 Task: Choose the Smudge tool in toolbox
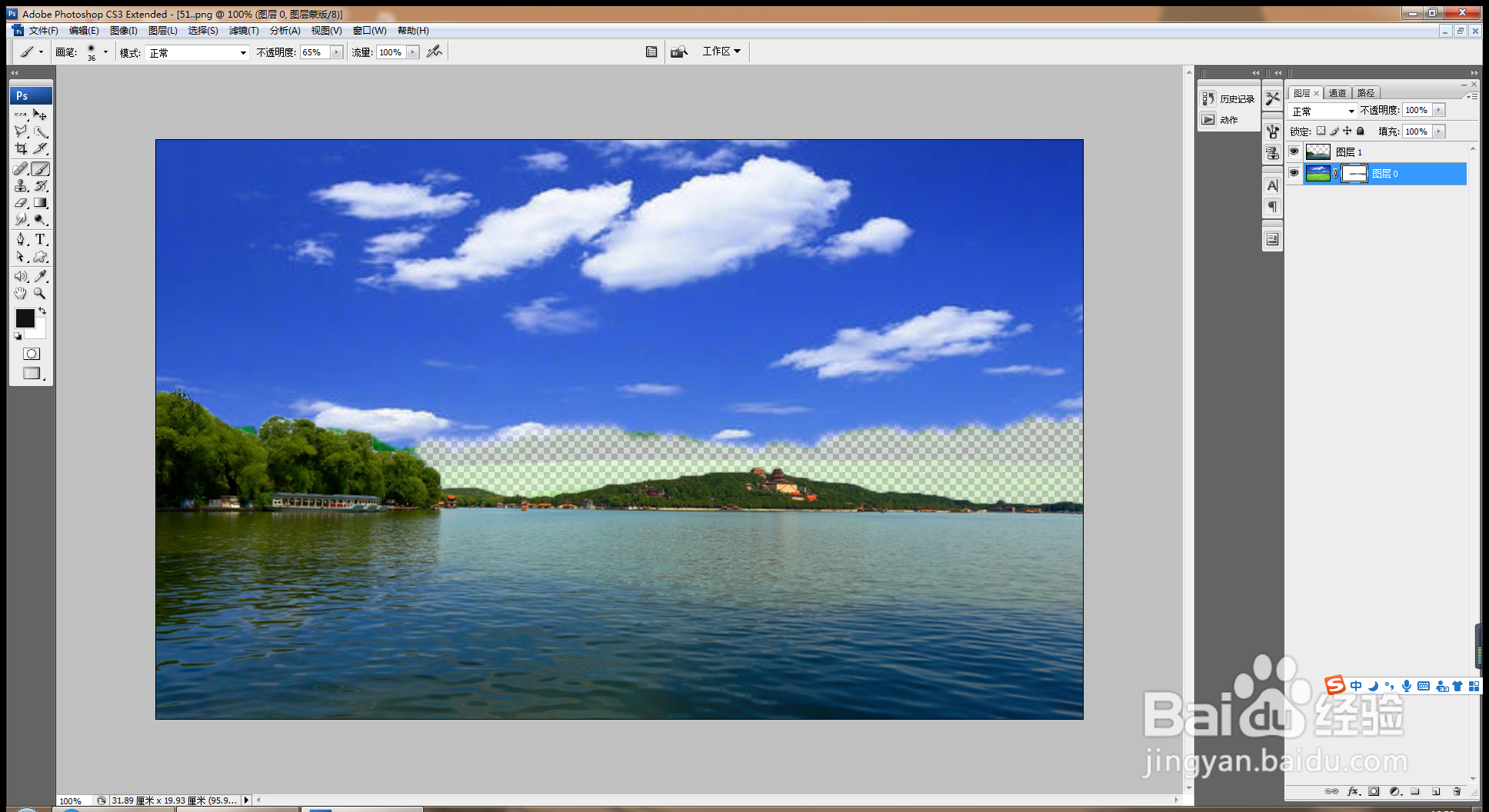pyautogui.click(x=21, y=220)
